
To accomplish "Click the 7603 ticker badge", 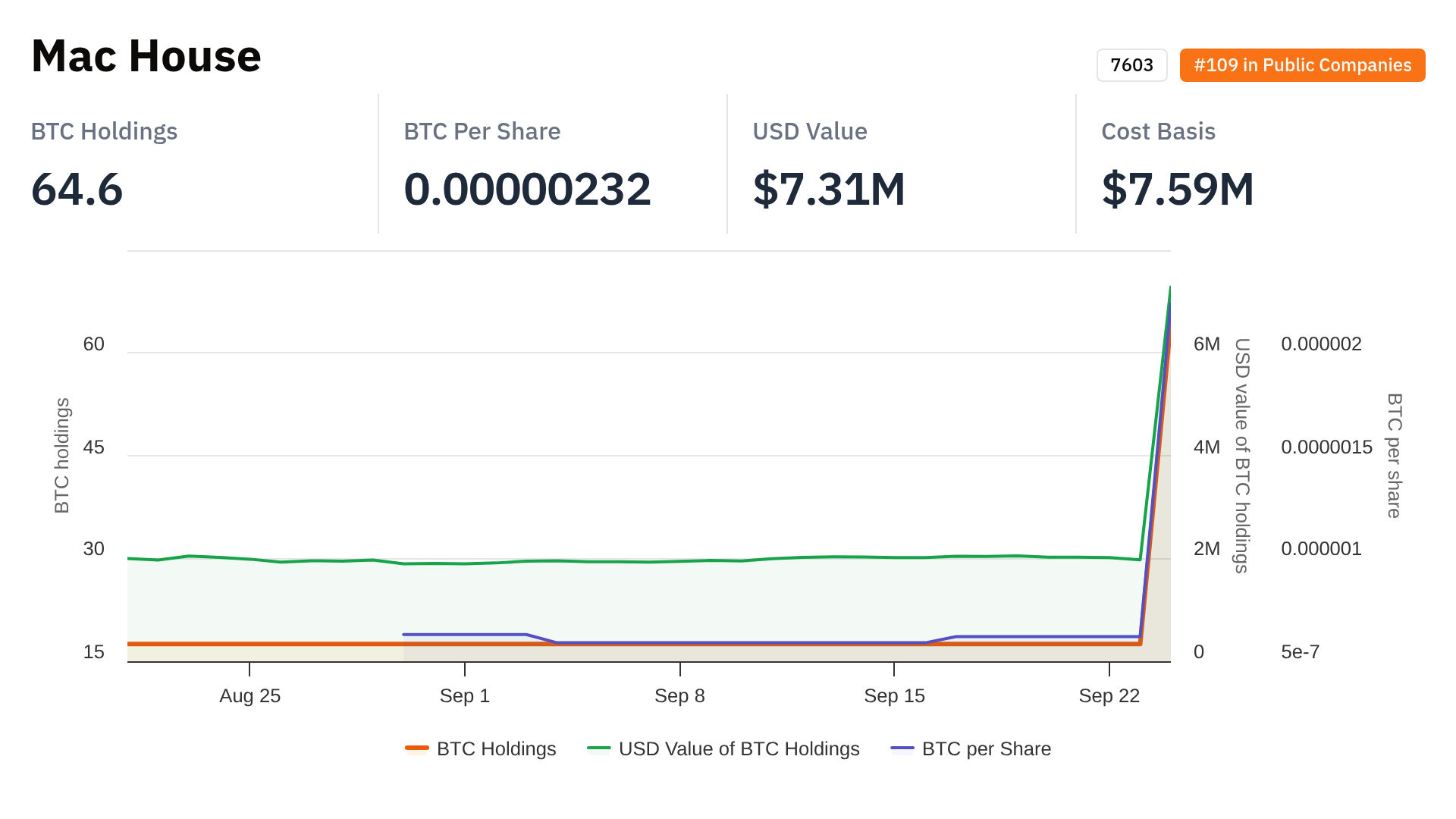I will 1131,65.
